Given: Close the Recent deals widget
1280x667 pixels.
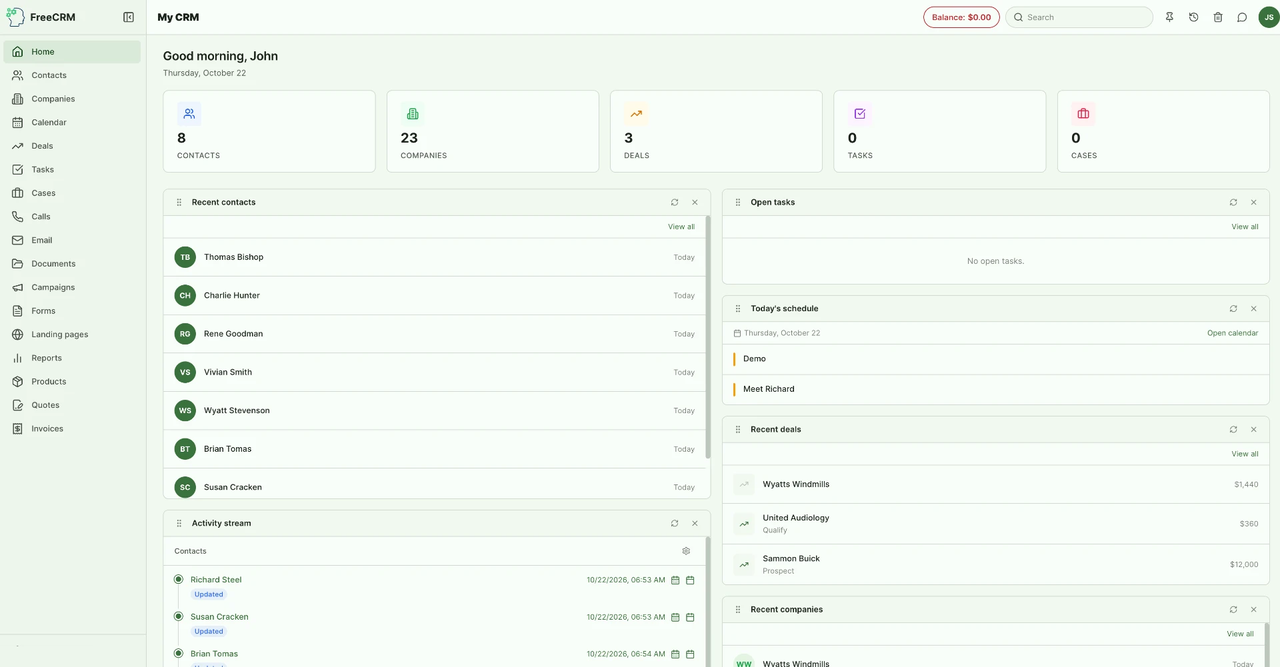Looking at the screenshot, I should click(x=1253, y=429).
